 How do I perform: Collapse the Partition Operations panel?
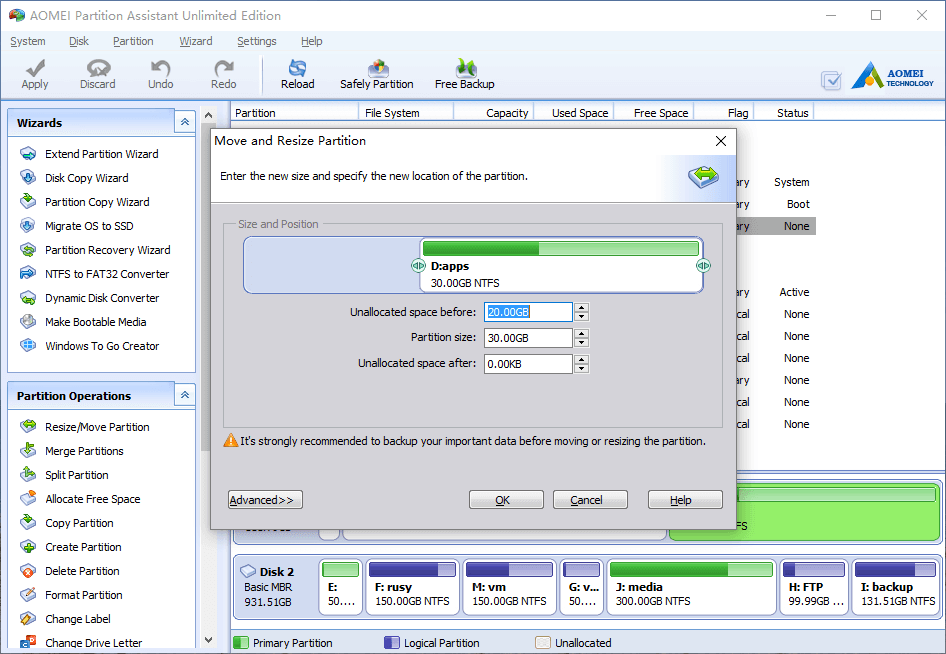[185, 395]
